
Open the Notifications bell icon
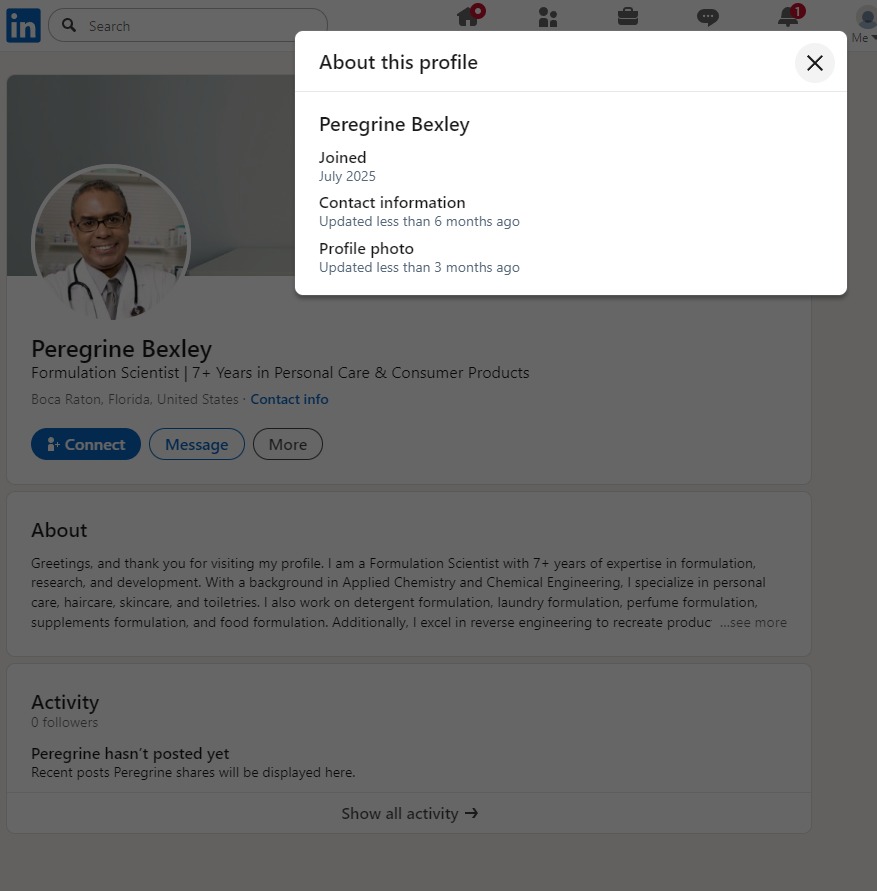click(x=788, y=17)
